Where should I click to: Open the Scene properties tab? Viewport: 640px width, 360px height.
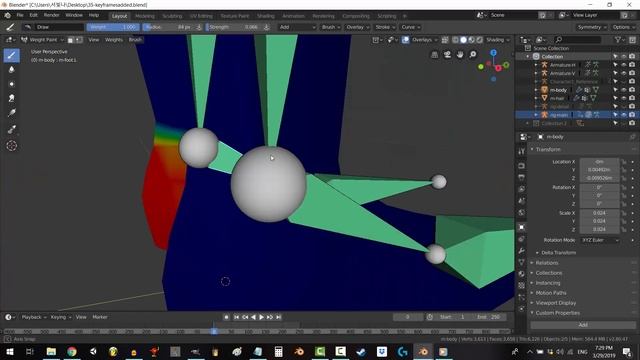tap(522, 200)
